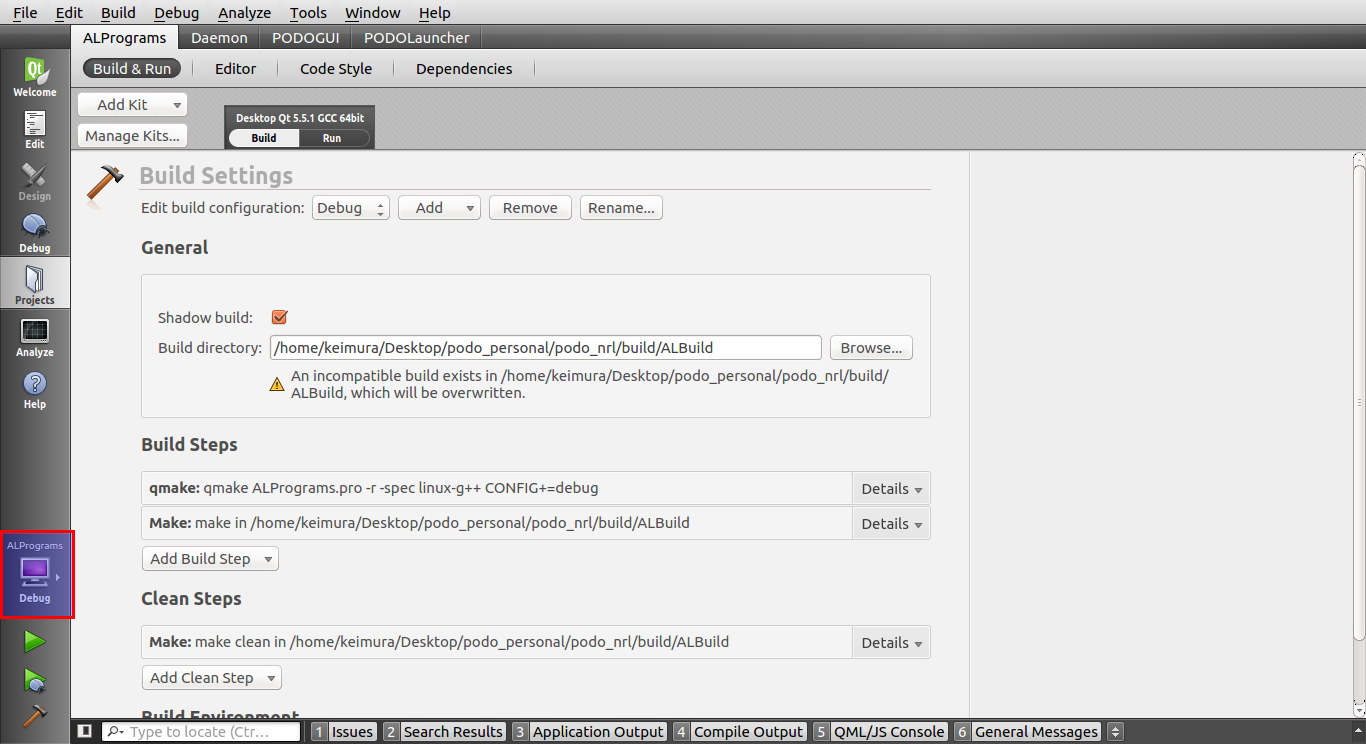1366x744 pixels.
Task: Open the Debug menu
Action: tap(177, 13)
